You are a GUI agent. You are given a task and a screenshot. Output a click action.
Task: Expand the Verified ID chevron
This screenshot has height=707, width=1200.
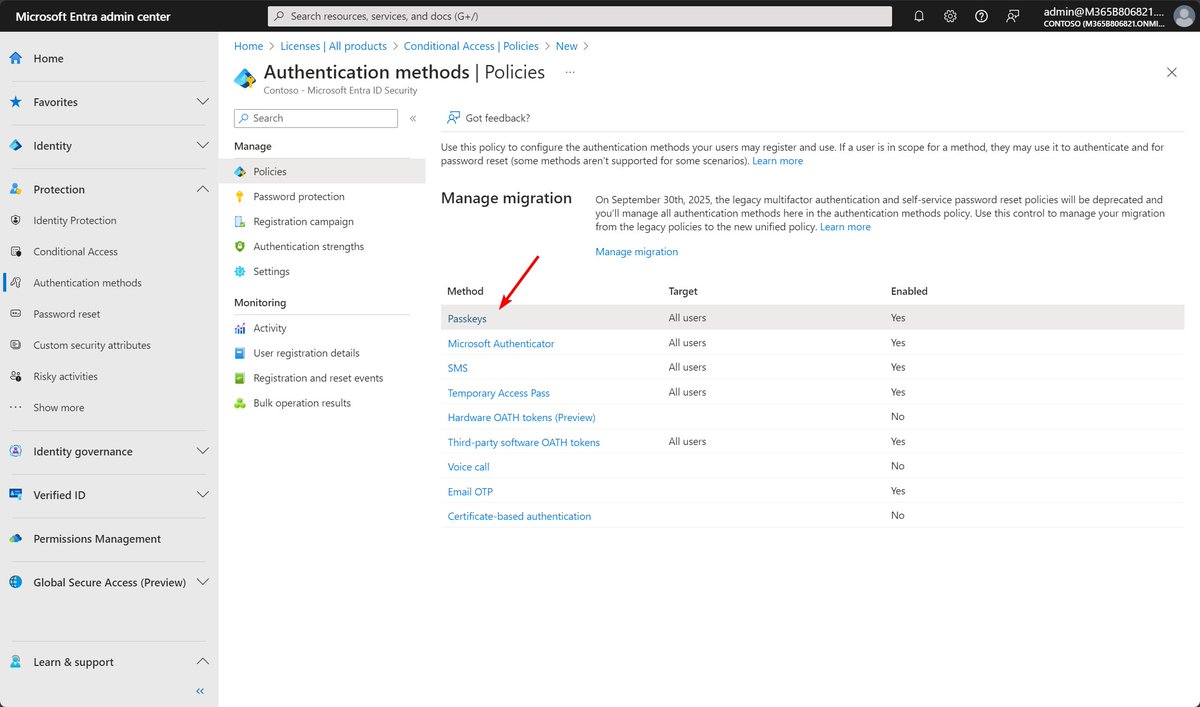pos(203,494)
